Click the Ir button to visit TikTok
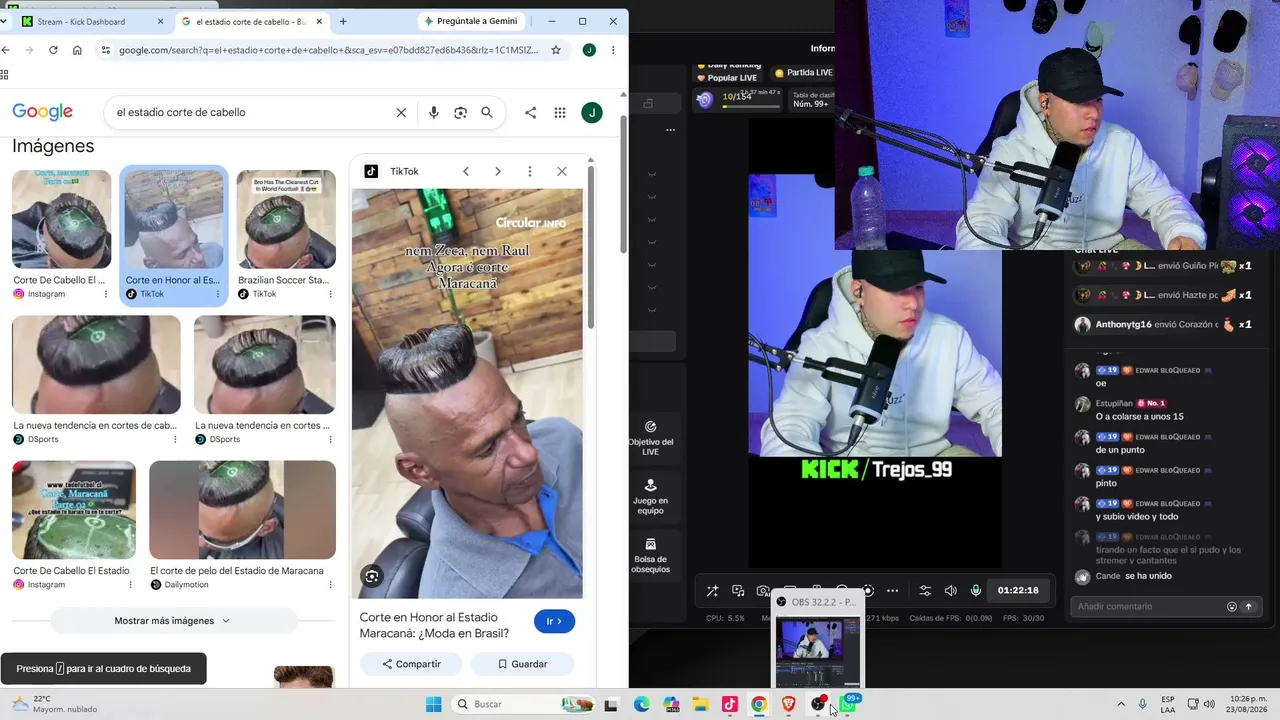The height and width of the screenshot is (720, 1280). [554, 621]
